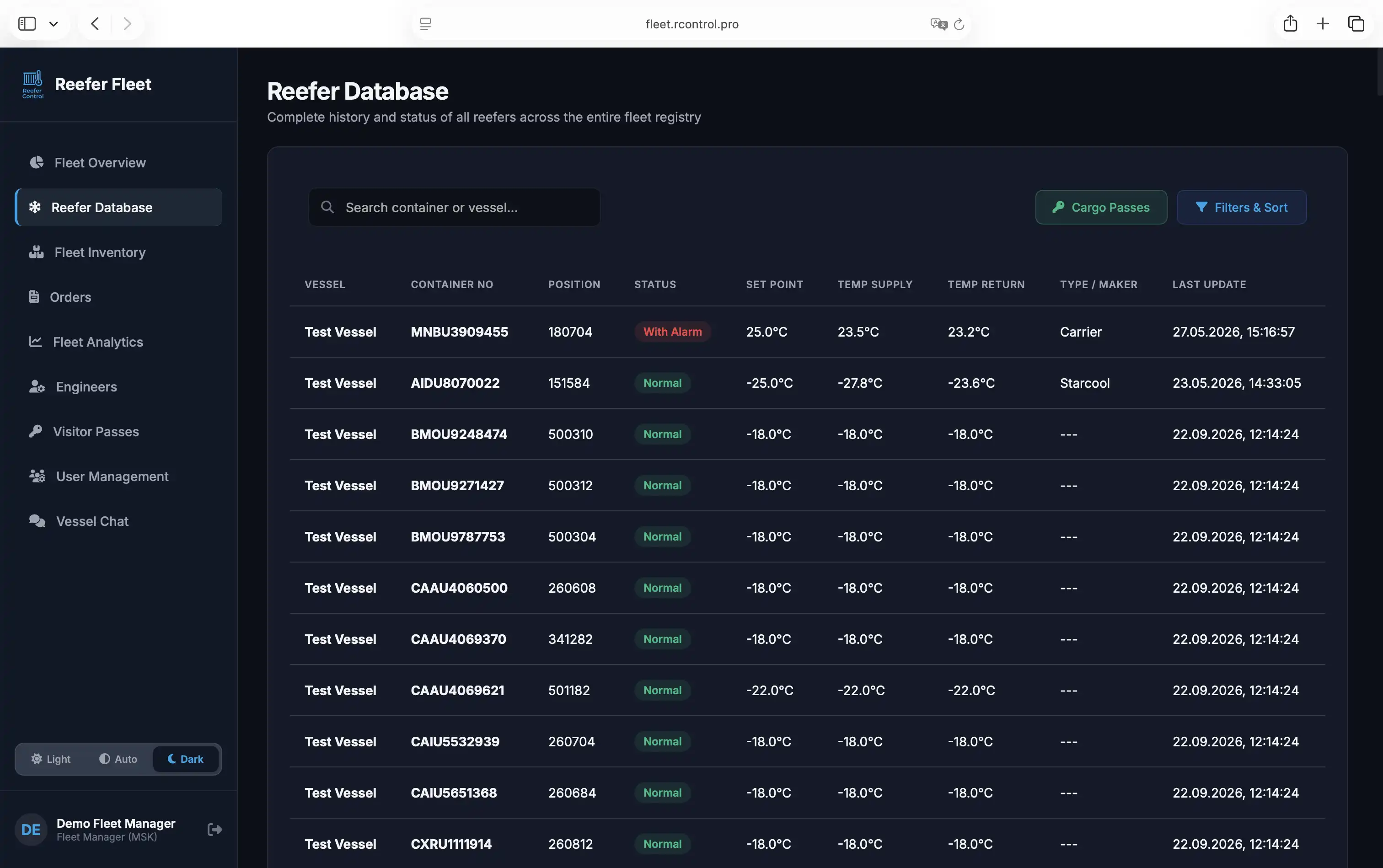
Task: Open a new tab with plus icon
Action: click(1323, 23)
